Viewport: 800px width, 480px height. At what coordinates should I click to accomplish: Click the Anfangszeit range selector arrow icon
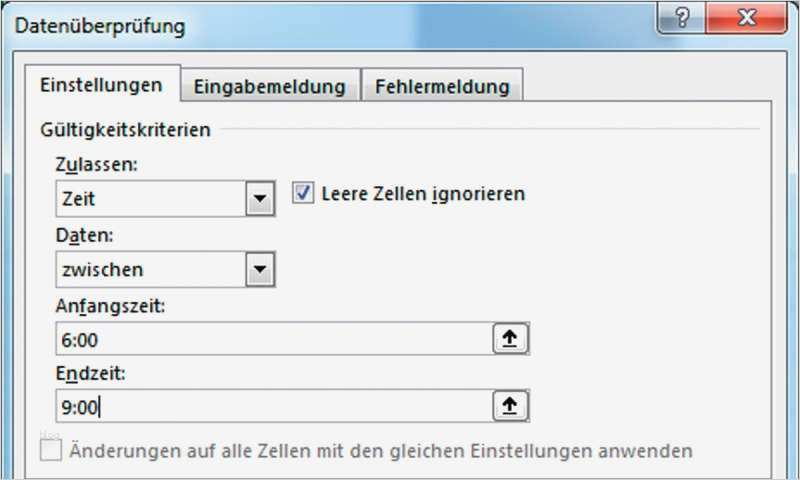pos(510,339)
